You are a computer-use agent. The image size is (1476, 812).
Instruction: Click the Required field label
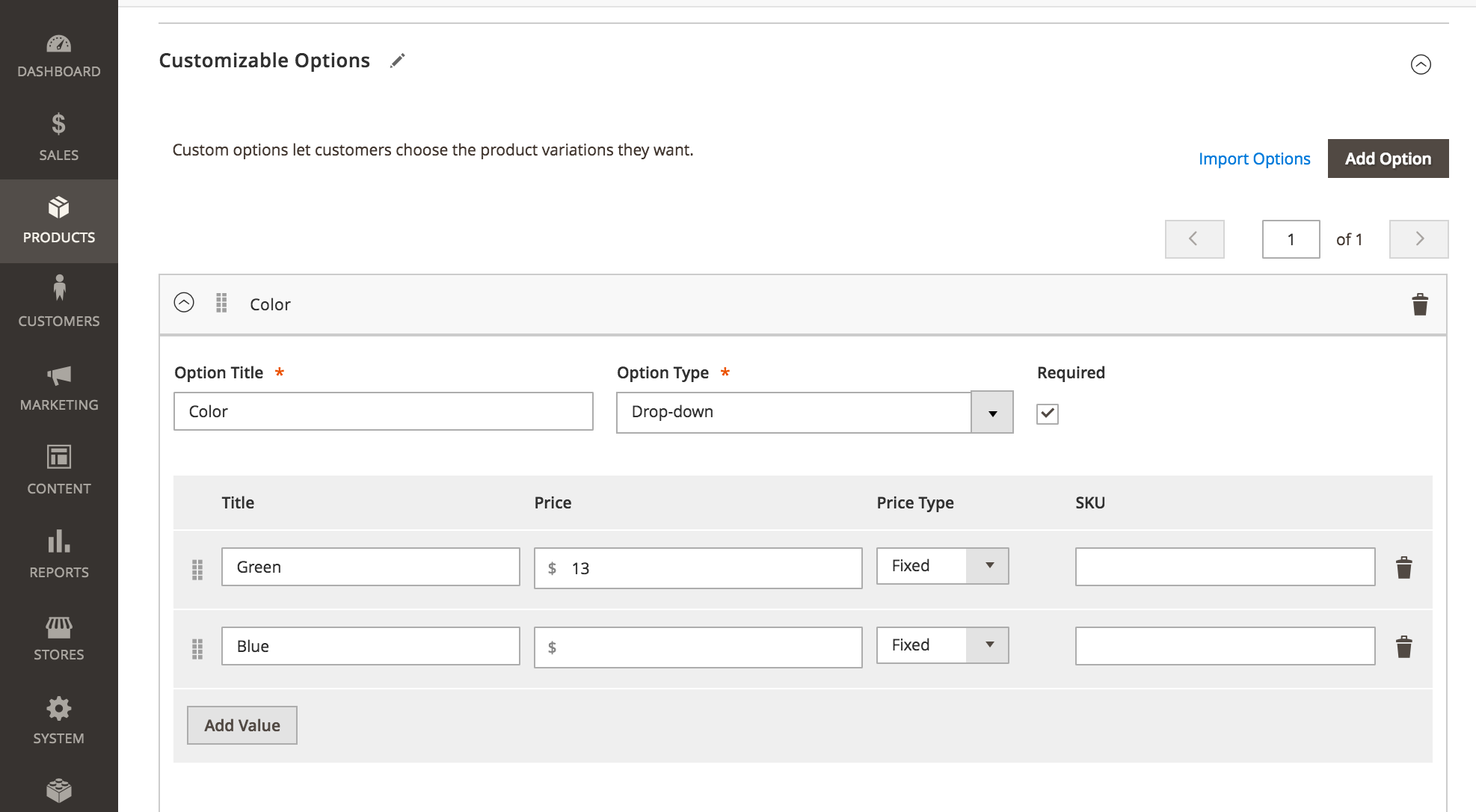[1071, 373]
